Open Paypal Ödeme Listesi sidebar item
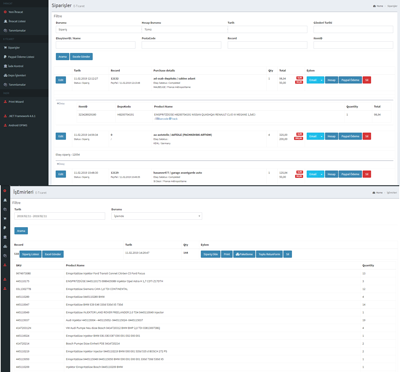 21,57
